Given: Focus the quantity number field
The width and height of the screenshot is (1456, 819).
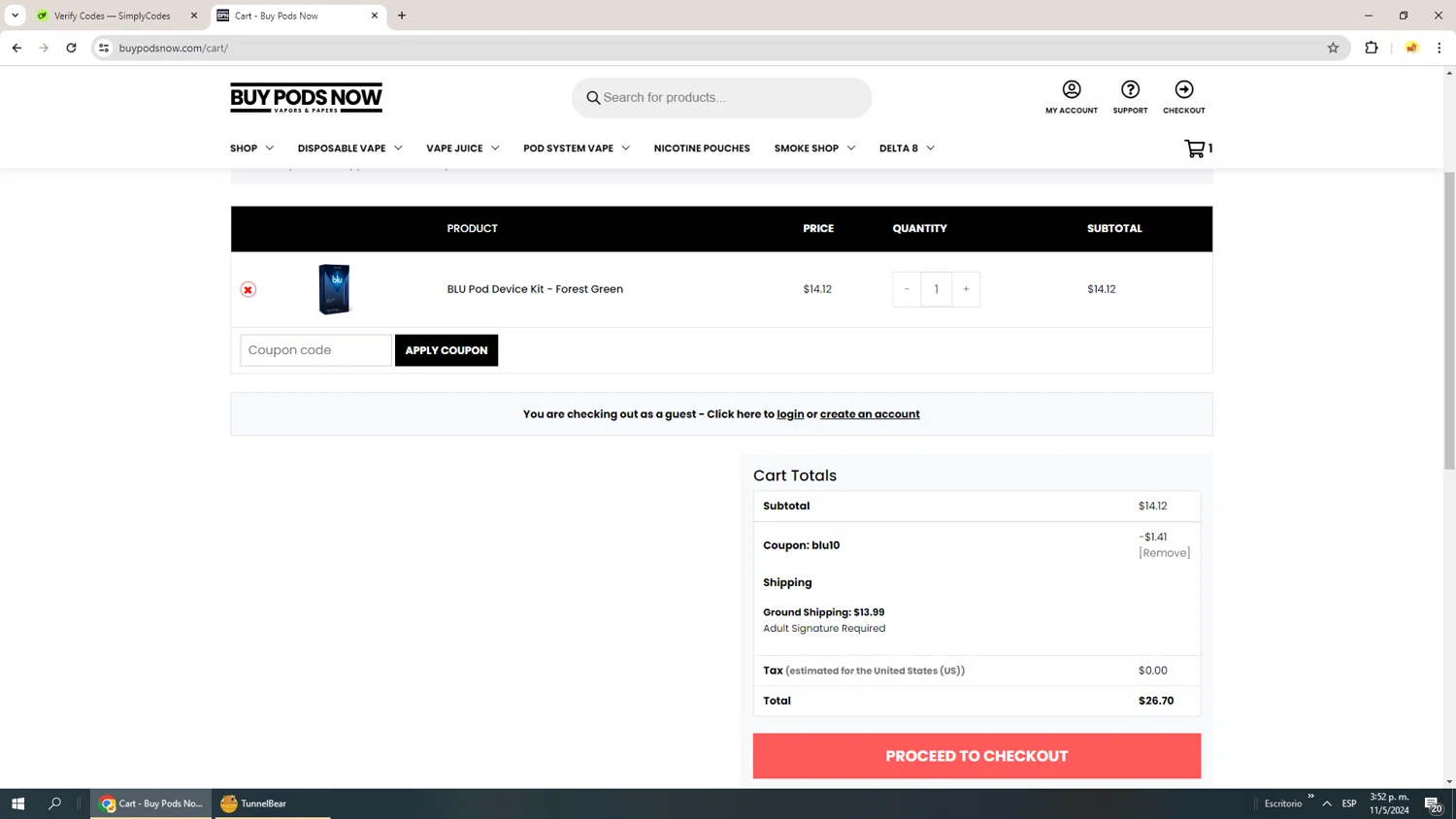Looking at the screenshot, I should [x=936, y=289].
